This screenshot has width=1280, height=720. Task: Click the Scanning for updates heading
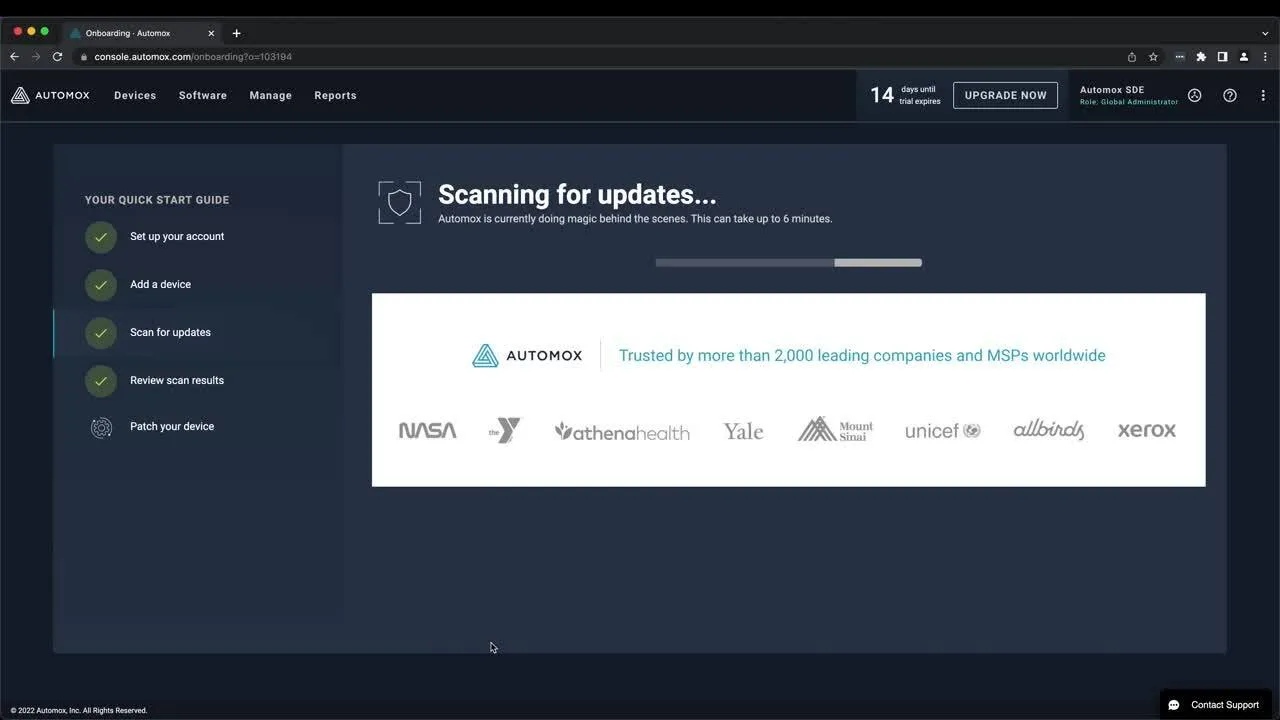pyautogui.click(x=577, y=195)
